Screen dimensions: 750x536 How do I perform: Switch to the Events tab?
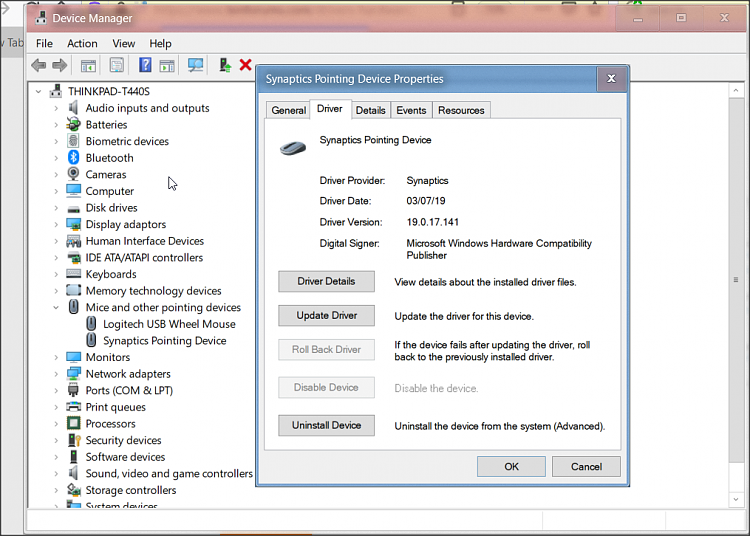[411, 110]
